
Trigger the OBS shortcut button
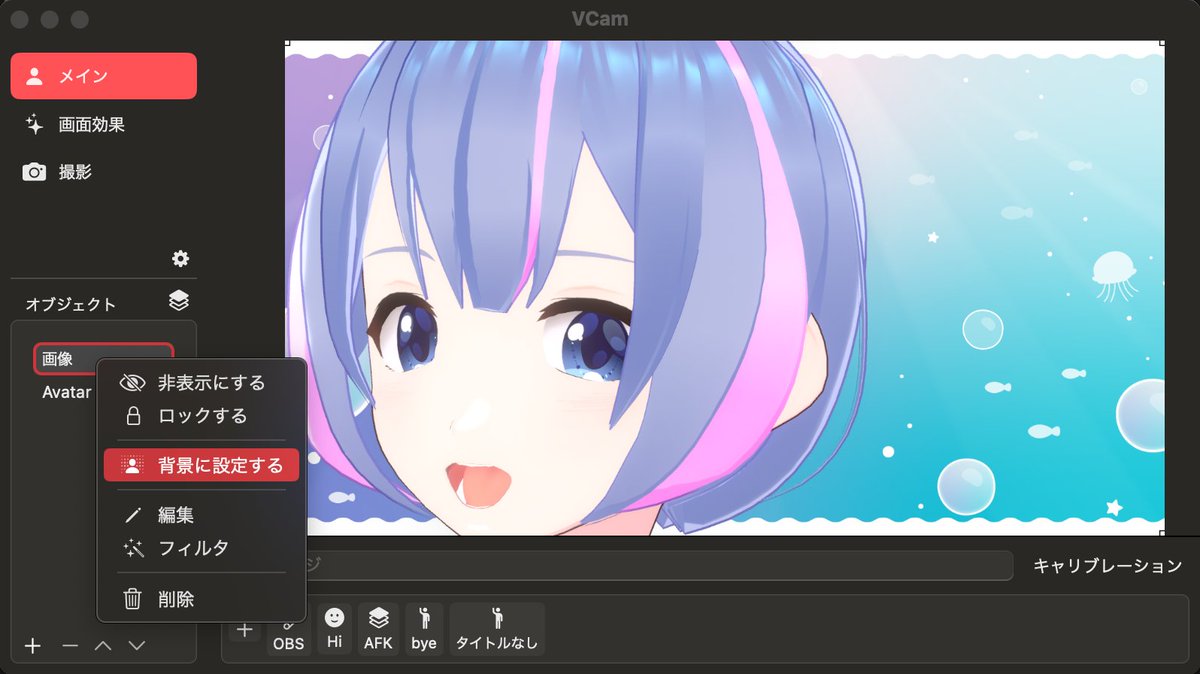(x=288, y=630)
